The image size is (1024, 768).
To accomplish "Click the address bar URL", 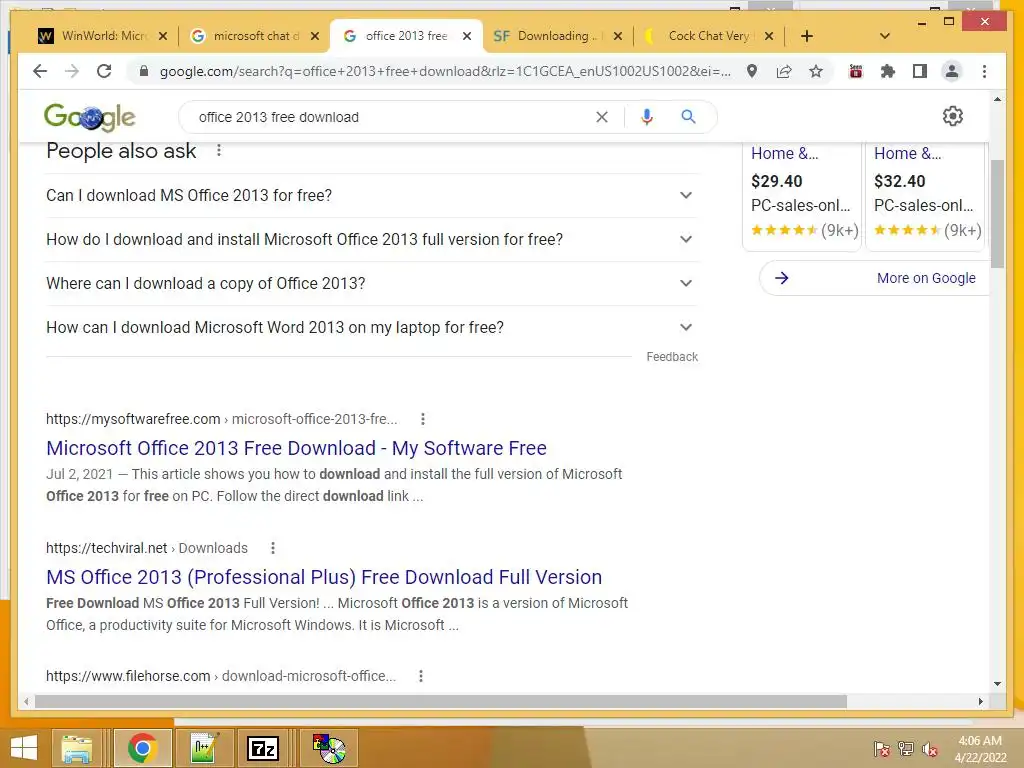I will pos(445,71).
